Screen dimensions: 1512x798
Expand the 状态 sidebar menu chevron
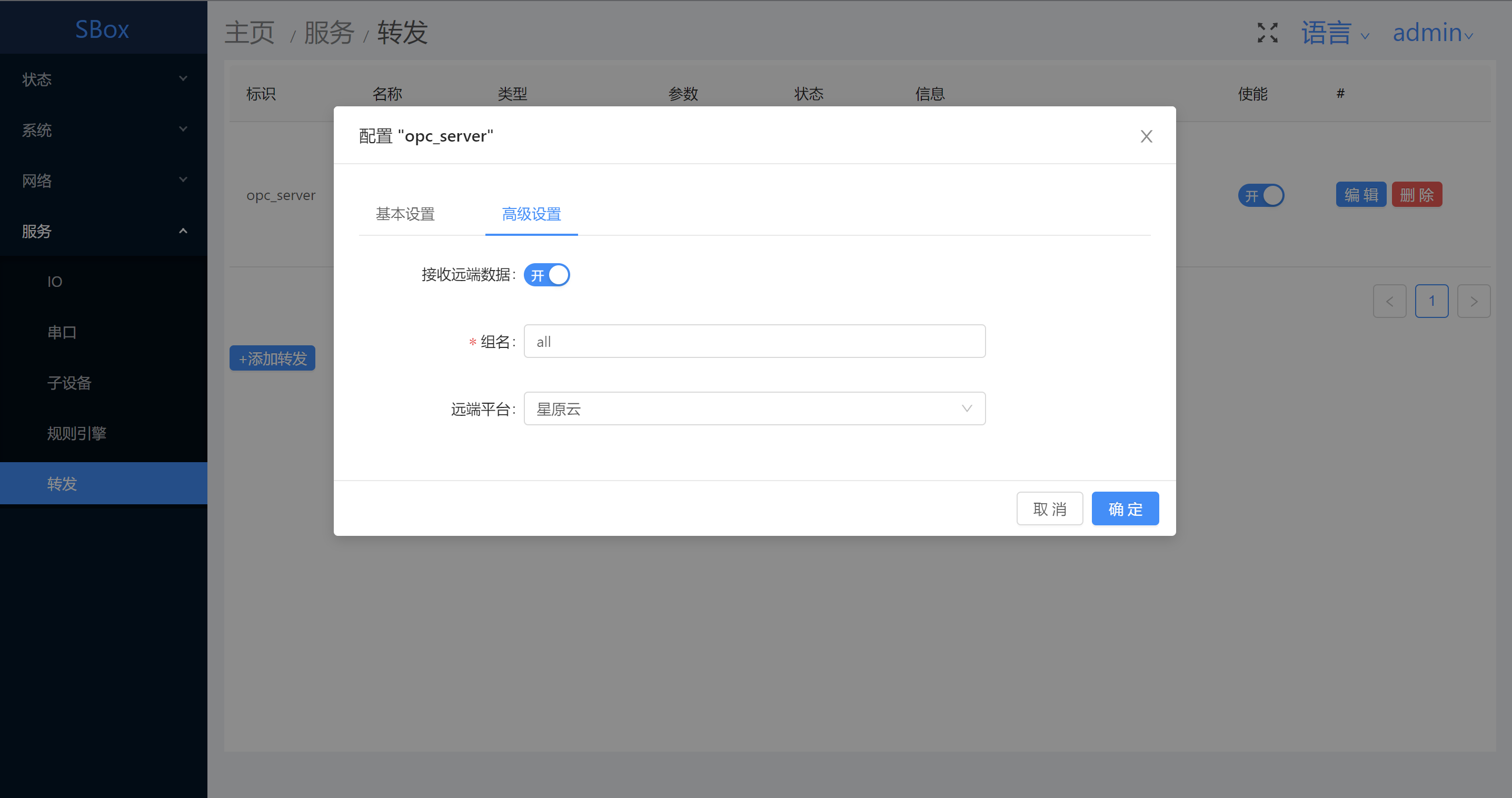183,78
